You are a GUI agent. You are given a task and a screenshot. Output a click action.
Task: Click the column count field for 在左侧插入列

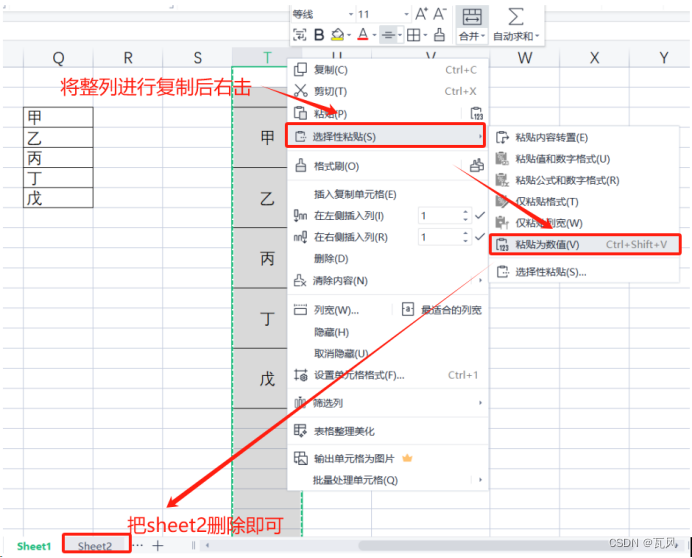439,216
